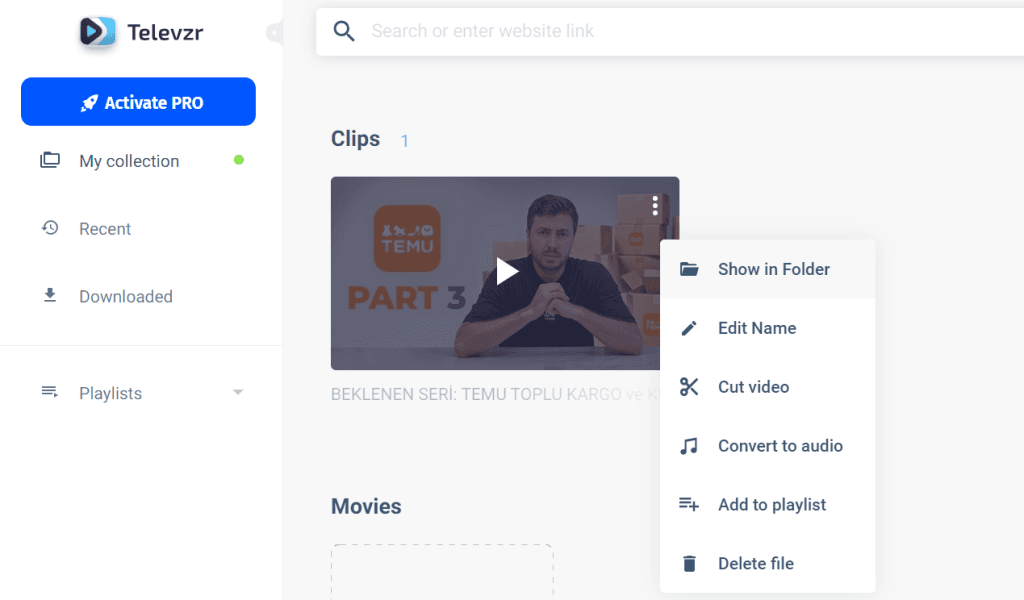Click the Downloaded arrow icon

coord(49,296)
